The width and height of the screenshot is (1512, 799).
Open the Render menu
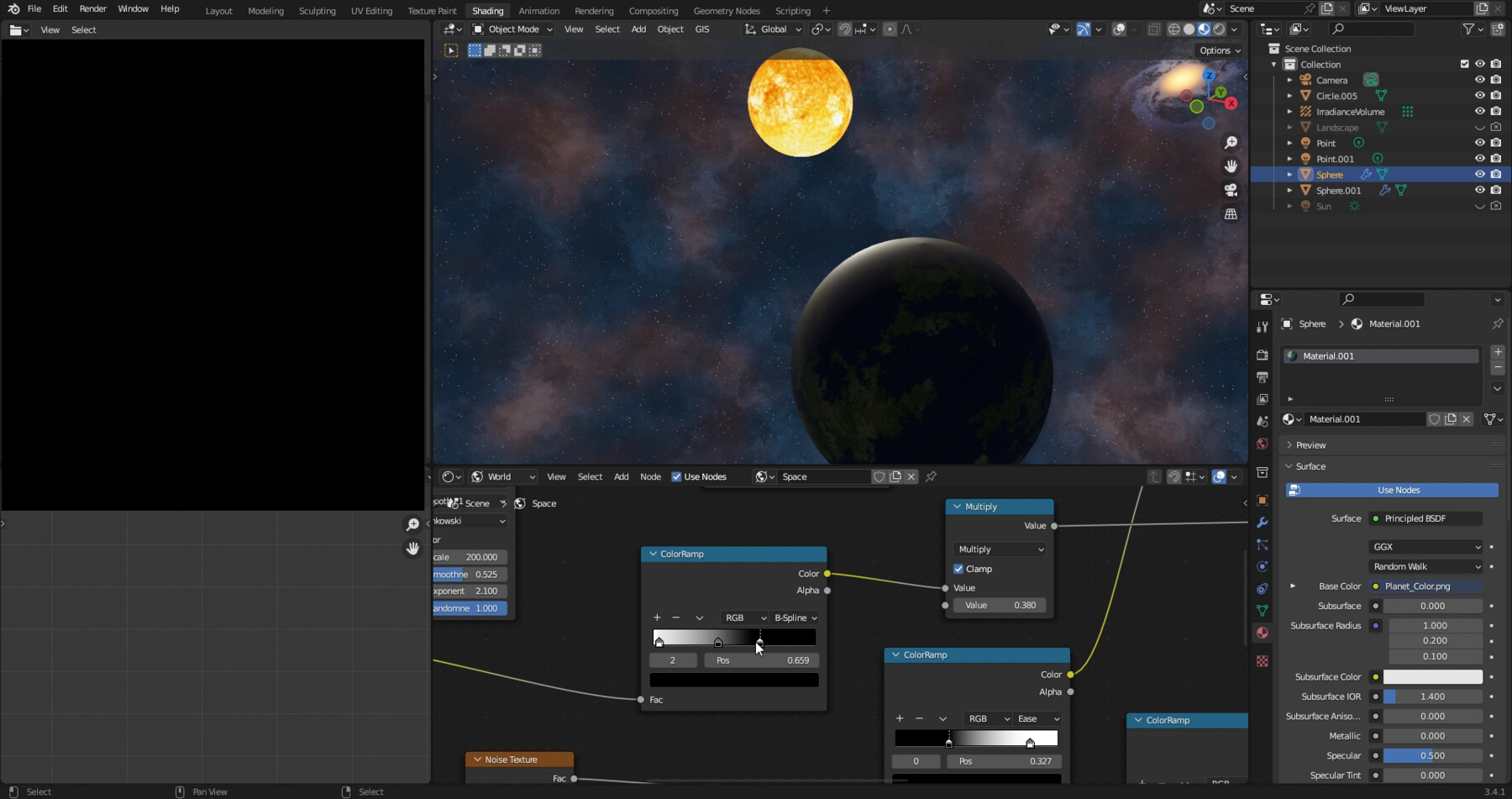tap(92, 9)
